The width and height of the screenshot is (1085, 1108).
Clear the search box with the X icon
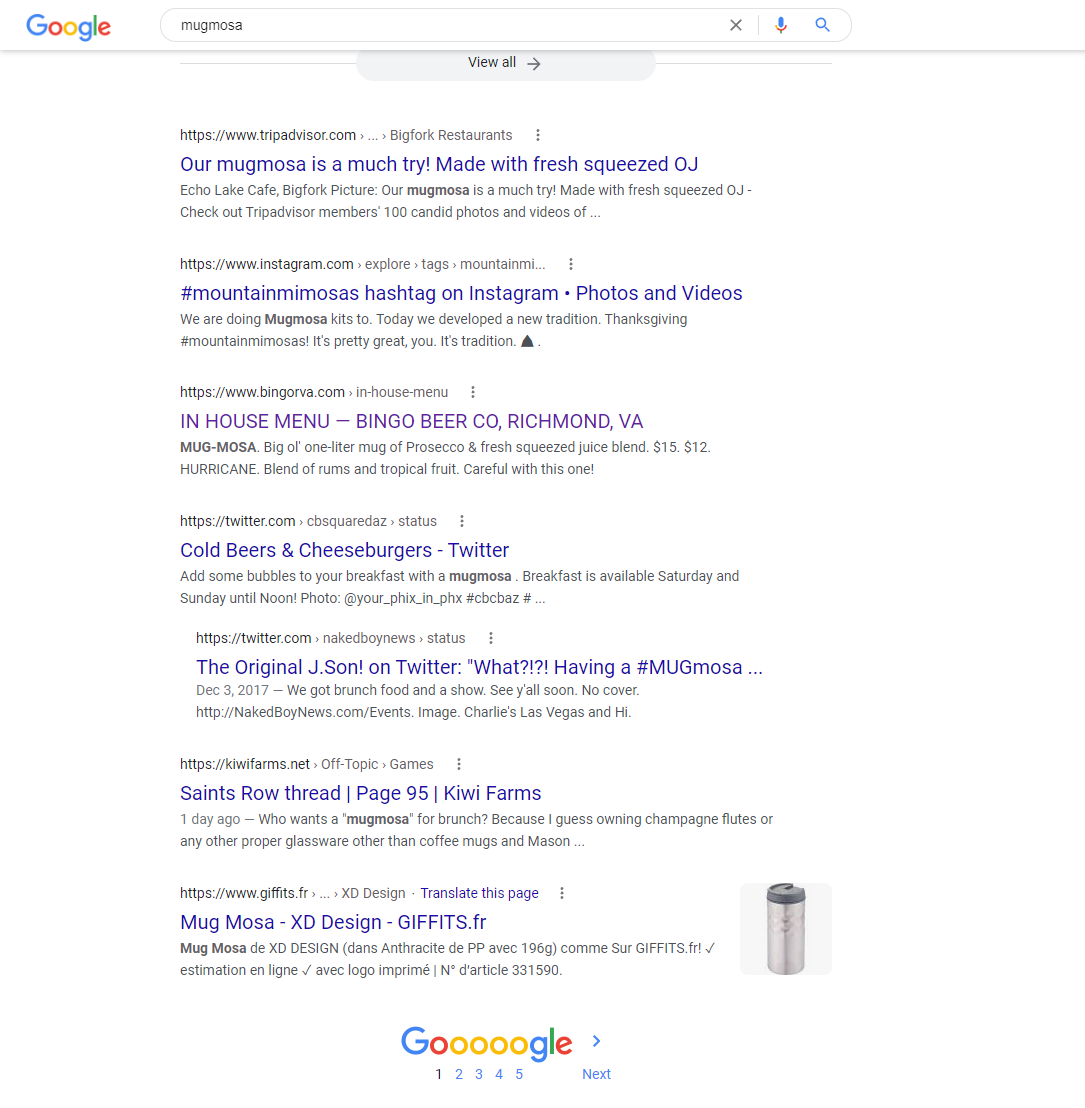click(x=736, y=25)
